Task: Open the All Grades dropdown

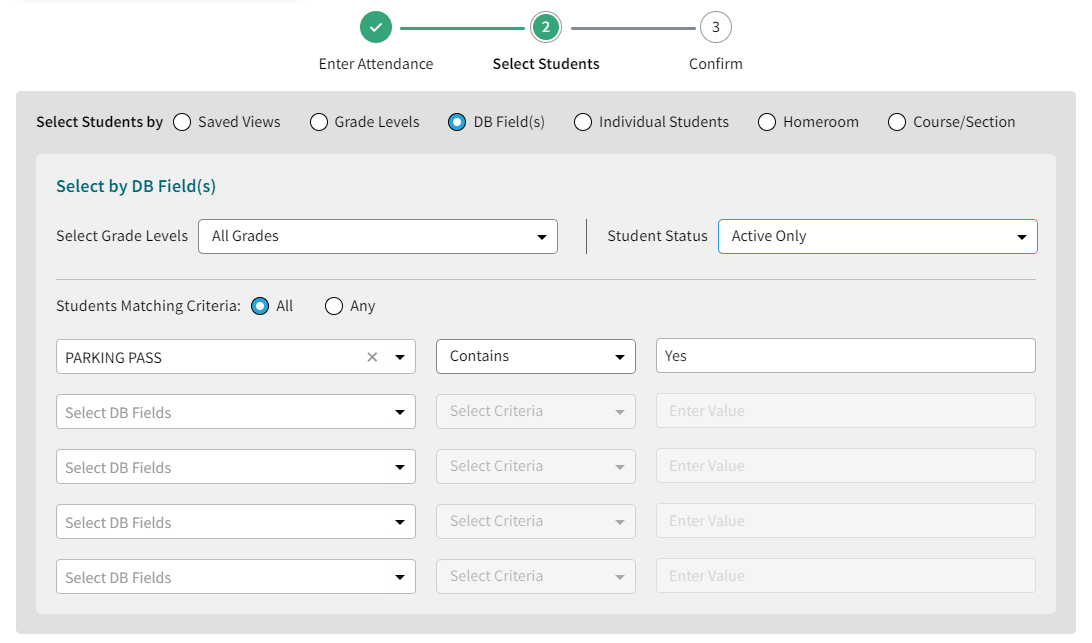Action: 377,236
